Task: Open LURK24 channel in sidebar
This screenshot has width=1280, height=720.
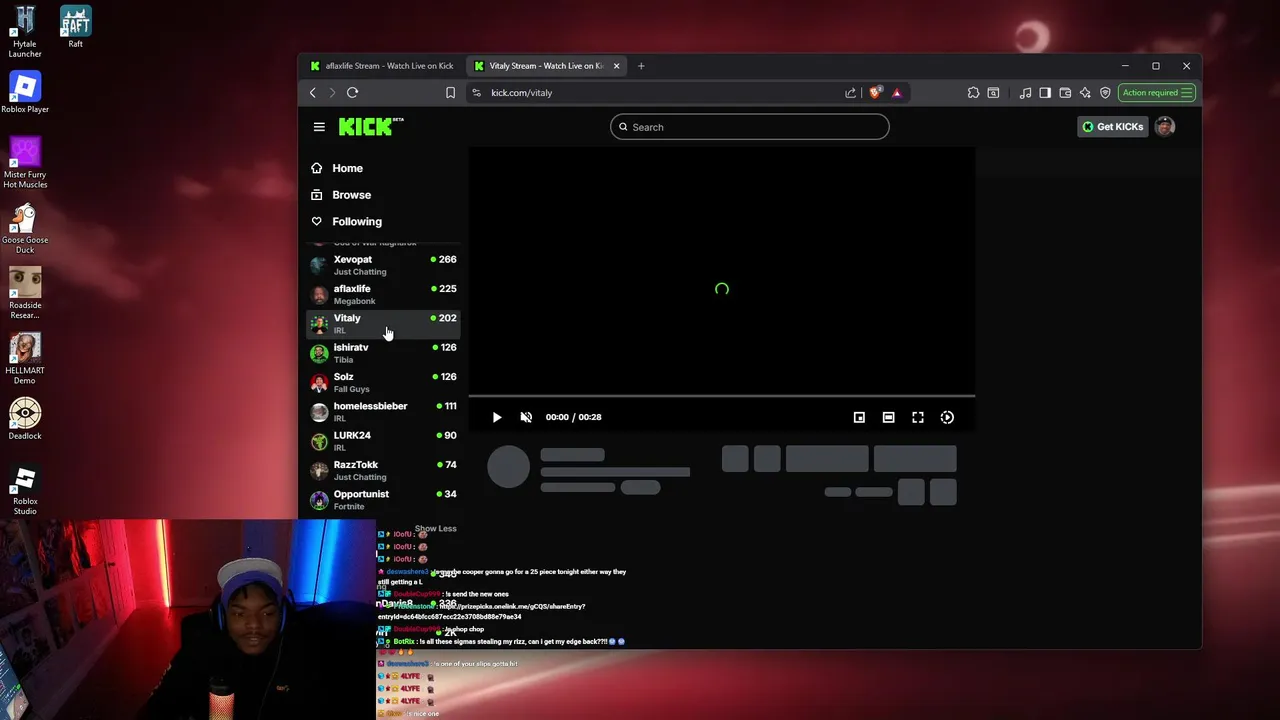Action: click(x=383, y=441)
